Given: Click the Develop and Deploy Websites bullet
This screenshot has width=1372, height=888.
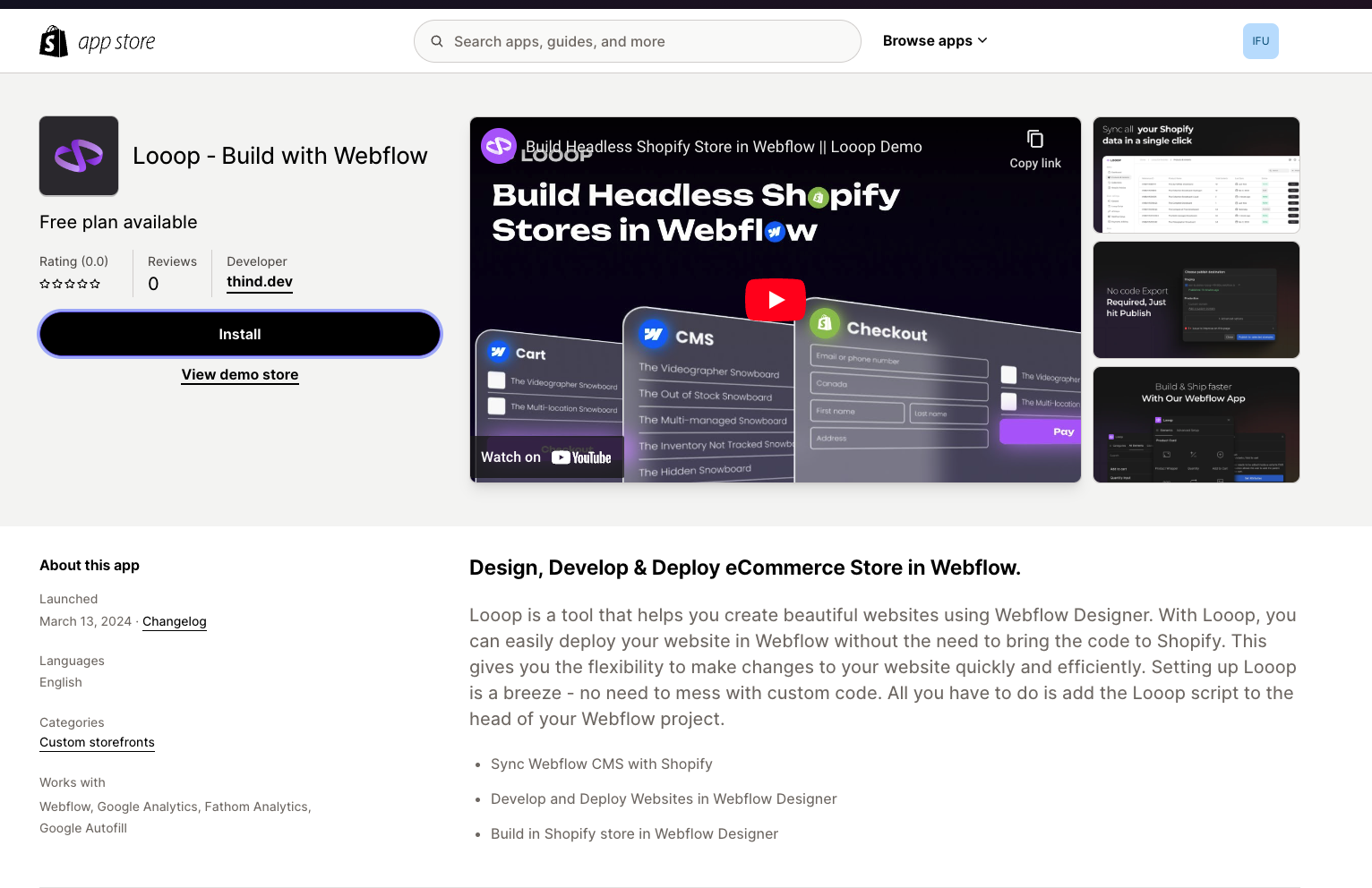Looking at the screenshot, I should pos(664,798).
